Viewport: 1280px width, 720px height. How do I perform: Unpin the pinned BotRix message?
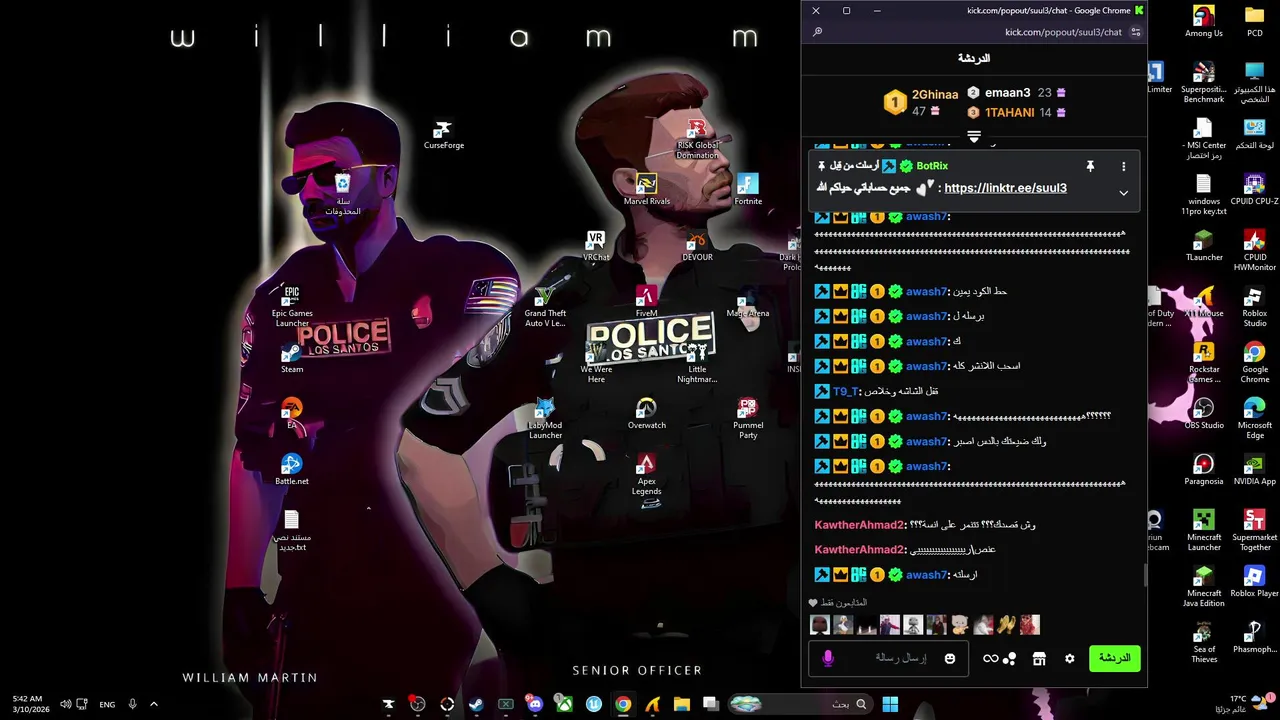1090,166
